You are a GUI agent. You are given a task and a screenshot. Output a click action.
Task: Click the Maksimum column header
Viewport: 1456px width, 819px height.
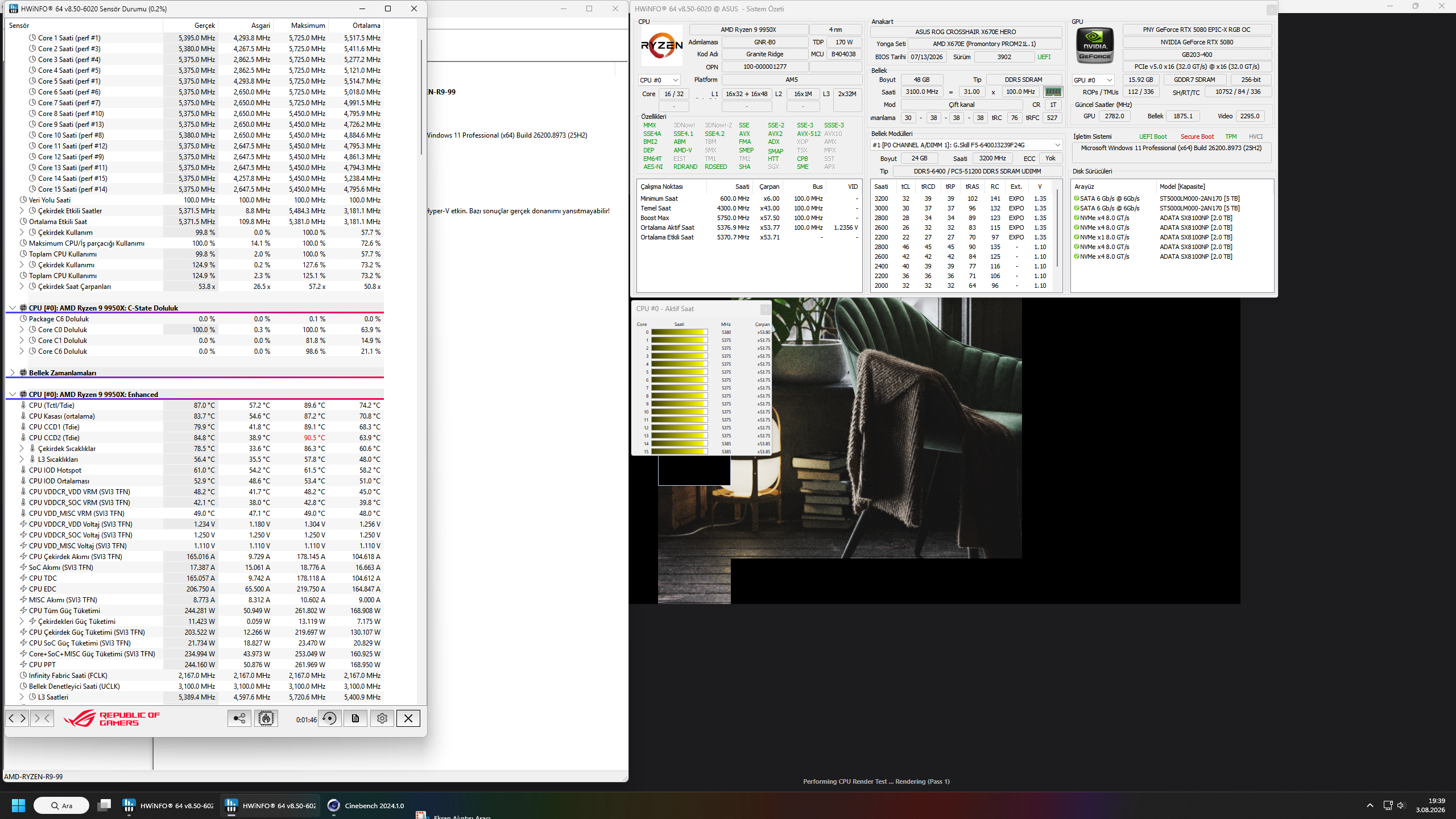(x=301, y=26)
